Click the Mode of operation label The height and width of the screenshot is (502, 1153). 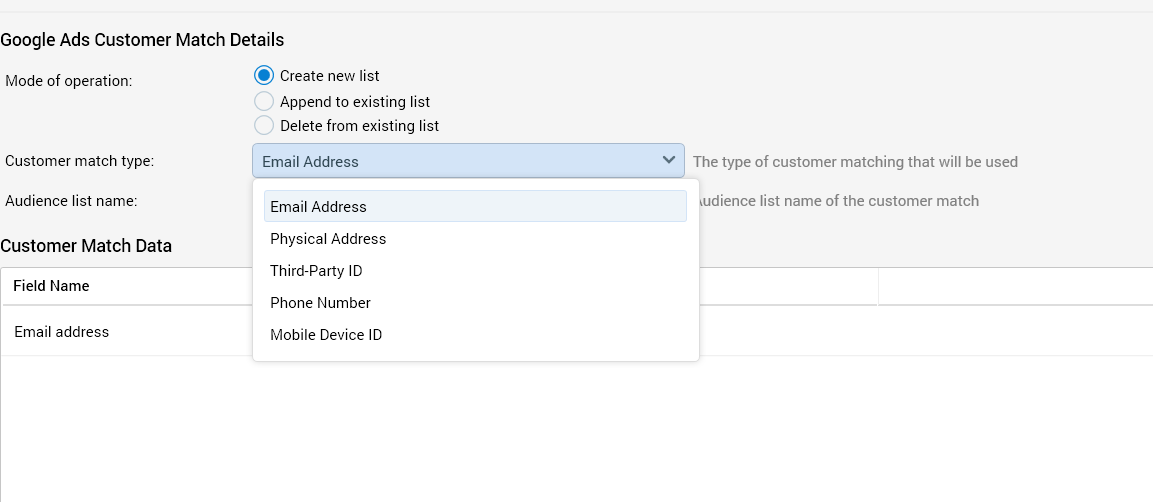(69, 81)
